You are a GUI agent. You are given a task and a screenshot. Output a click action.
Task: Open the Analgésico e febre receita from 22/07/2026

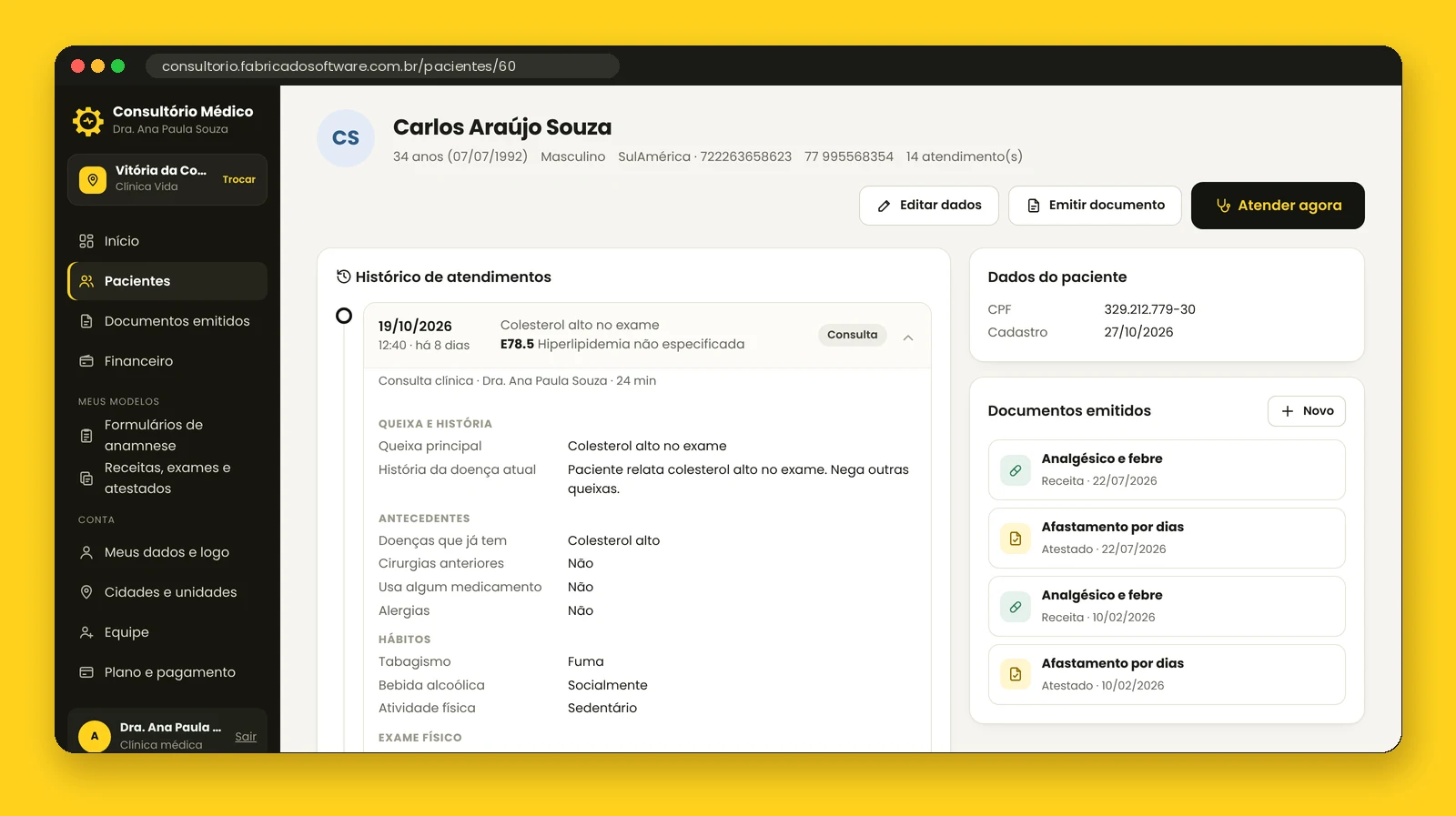1167,470
